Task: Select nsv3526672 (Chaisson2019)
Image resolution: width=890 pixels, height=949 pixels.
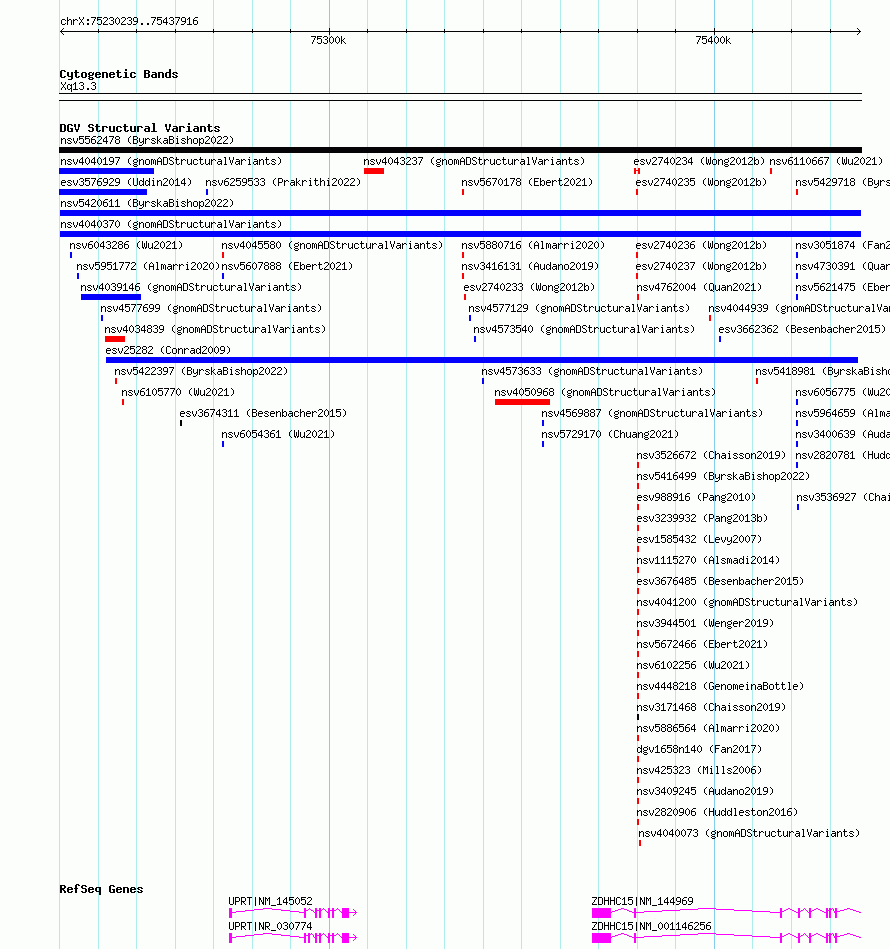Action: pyautogui.click(x=711, y=455)
